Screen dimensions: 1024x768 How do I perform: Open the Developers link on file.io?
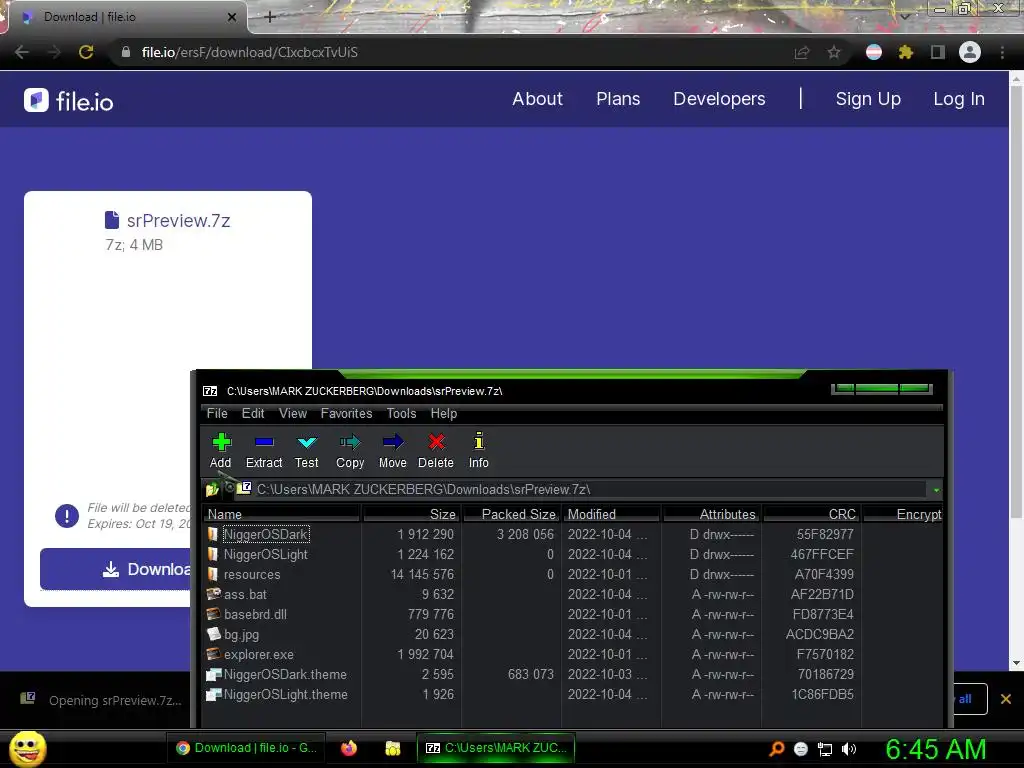pyautogui.click(x=719, y=99)
